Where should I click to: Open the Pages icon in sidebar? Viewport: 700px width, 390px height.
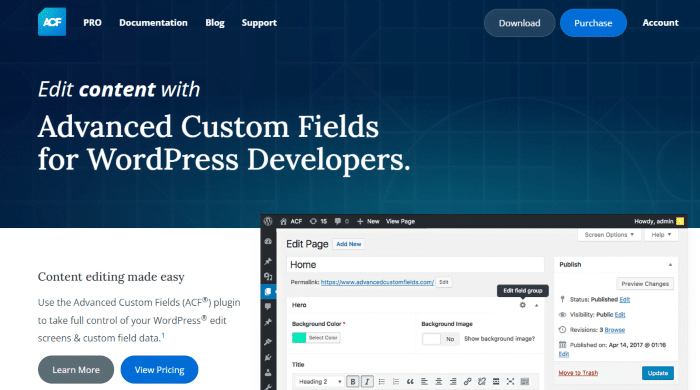pyautogui.click(x=268, y=291)
